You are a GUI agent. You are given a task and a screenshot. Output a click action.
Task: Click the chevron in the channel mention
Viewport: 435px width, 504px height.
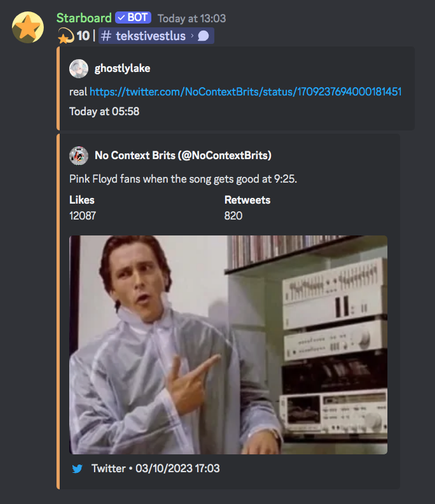click(192, 36)
